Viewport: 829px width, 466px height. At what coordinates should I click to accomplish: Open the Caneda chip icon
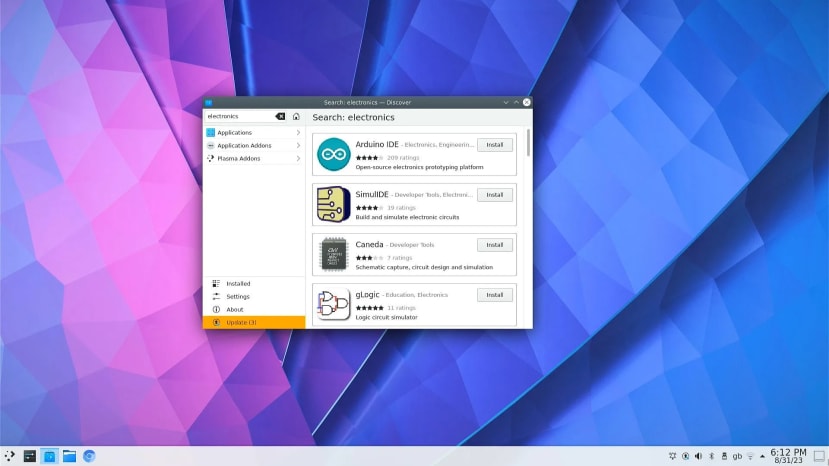coord(334,254)
